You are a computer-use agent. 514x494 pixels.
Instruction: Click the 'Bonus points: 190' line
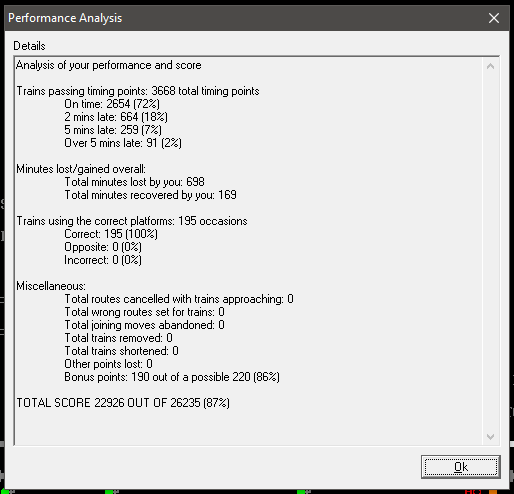pos(172,377)
